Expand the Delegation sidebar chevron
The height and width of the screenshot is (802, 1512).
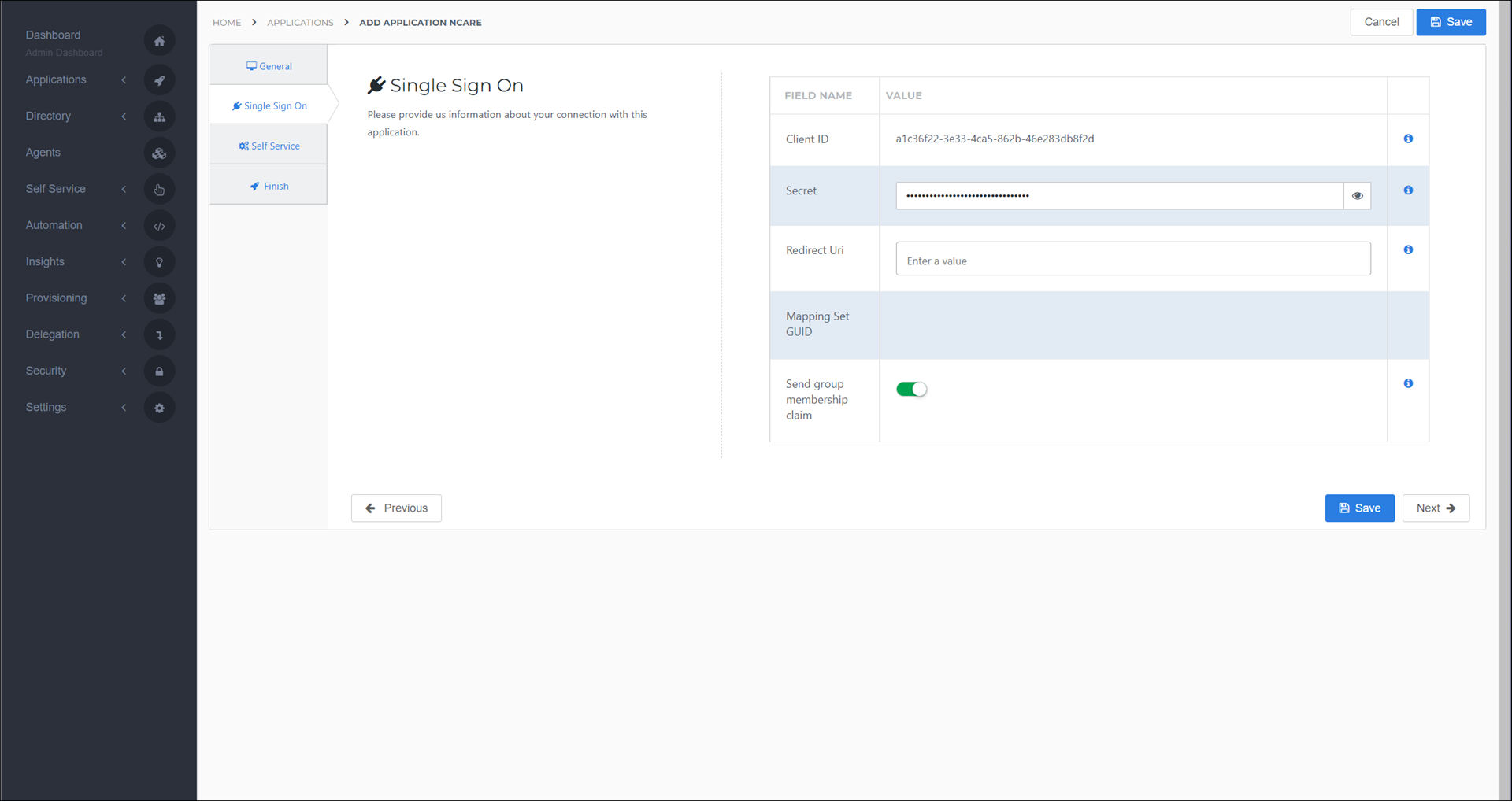pyautogui.click(x=124, y=334)
